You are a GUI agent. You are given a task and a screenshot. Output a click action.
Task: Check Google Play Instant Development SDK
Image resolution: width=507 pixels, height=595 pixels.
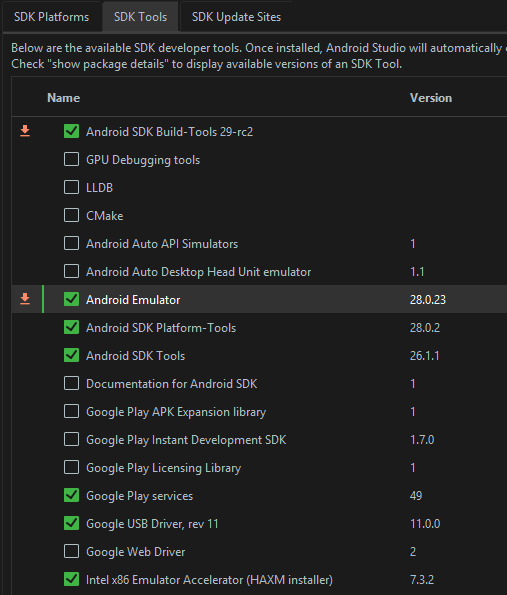coord(71,439)
